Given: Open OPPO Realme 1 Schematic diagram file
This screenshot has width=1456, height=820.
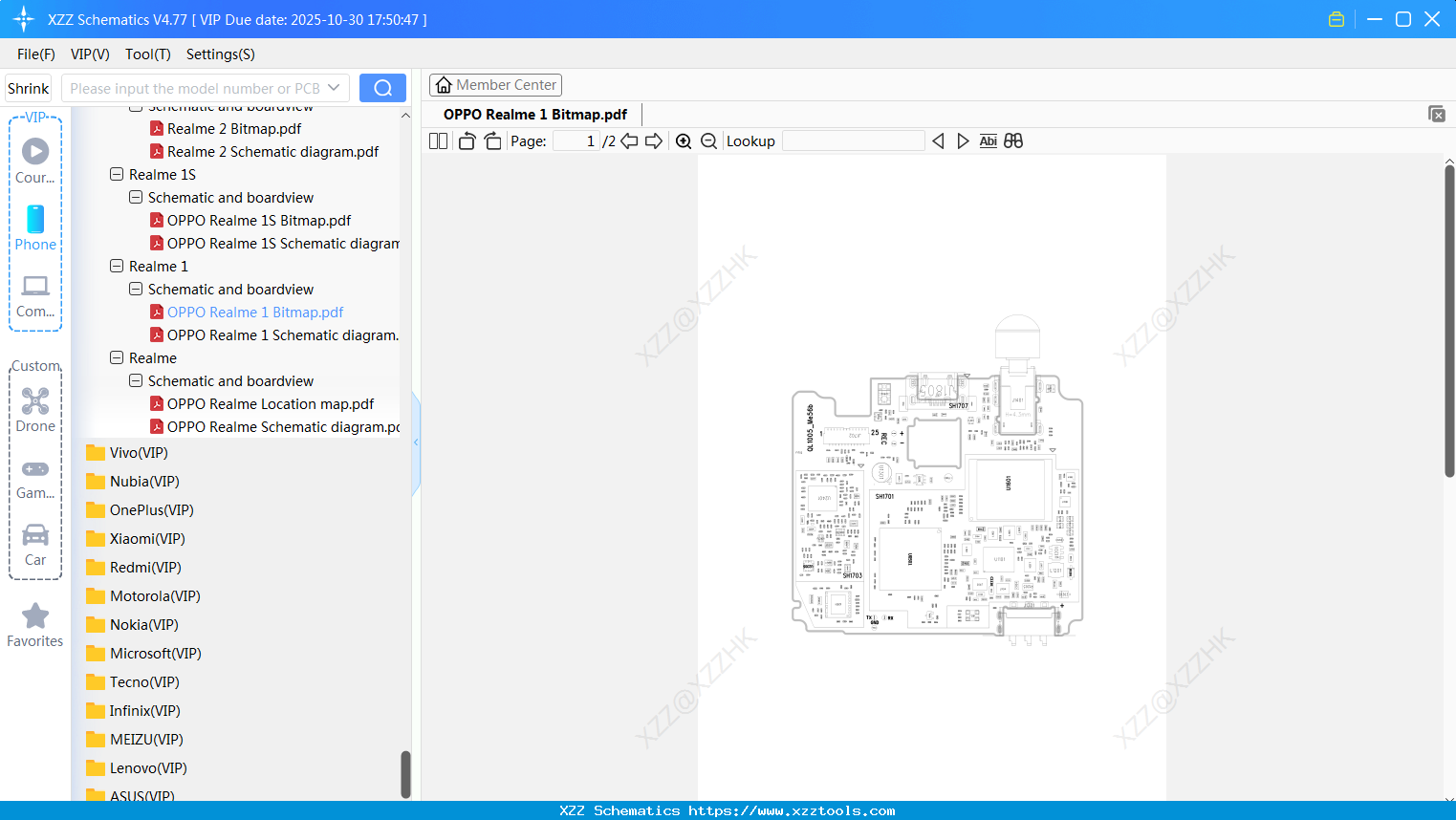Looking at the screenshot, I should pos(275,334).
